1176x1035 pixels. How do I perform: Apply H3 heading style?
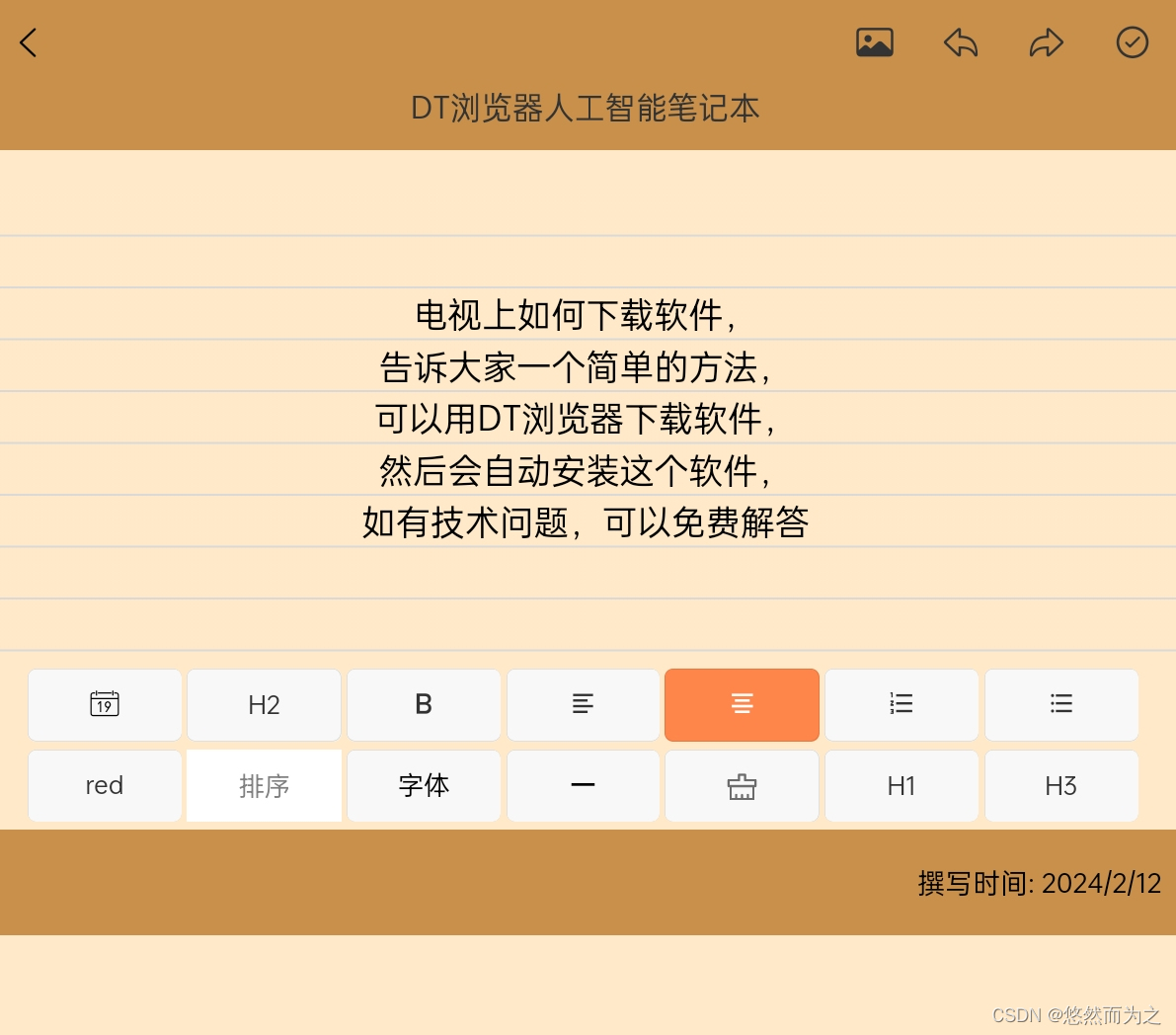coord(1061,785)
